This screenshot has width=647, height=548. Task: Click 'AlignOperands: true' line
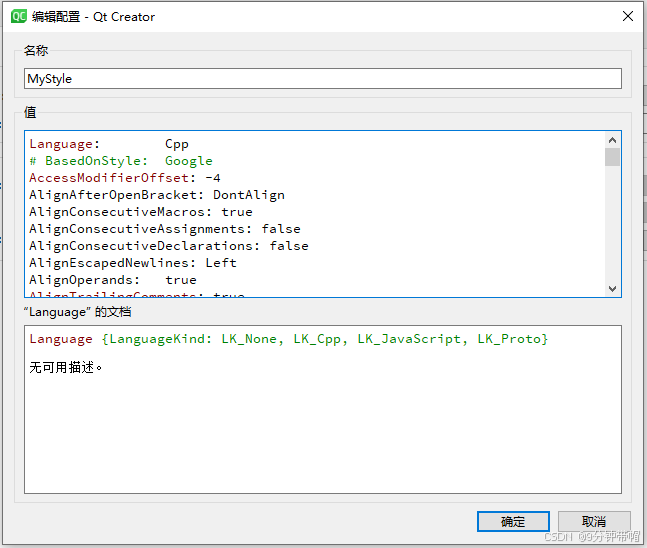113,280
